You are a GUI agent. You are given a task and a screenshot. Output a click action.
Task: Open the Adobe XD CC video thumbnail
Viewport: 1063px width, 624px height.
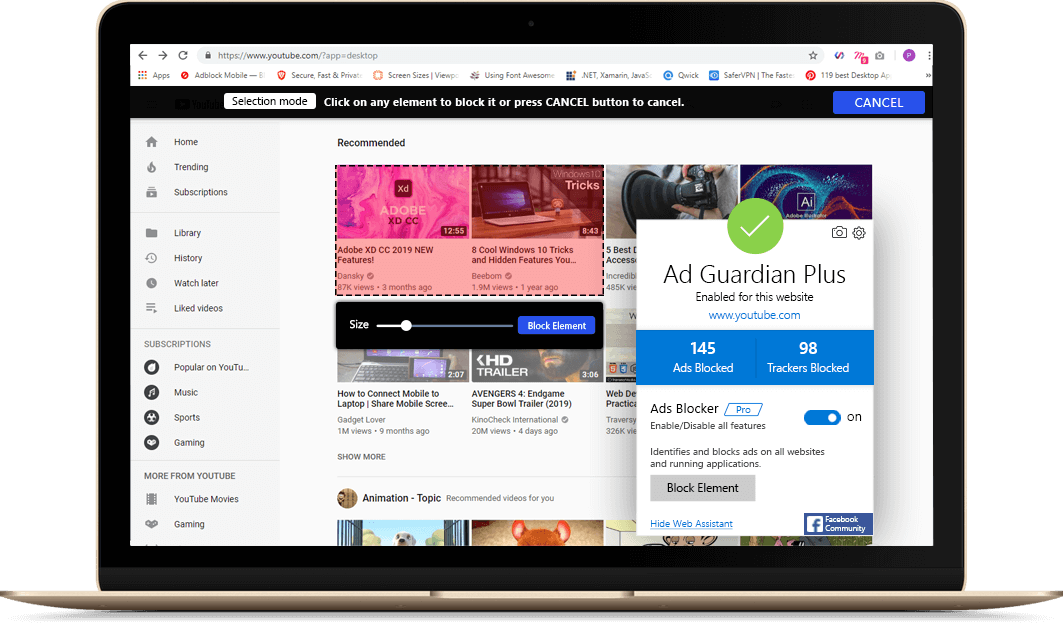pos(403,201)
